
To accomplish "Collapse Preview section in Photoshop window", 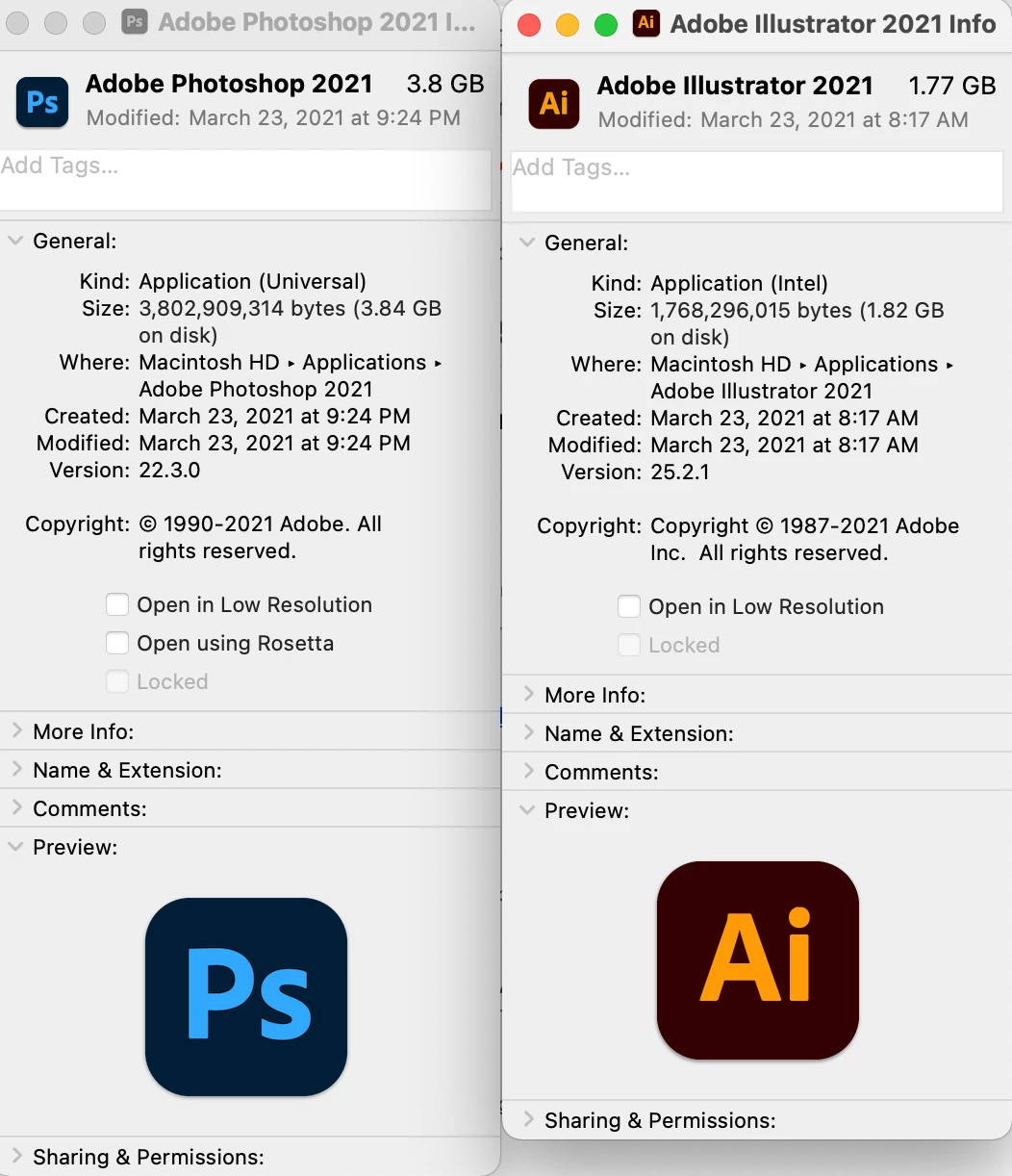I will pos(15,847).
